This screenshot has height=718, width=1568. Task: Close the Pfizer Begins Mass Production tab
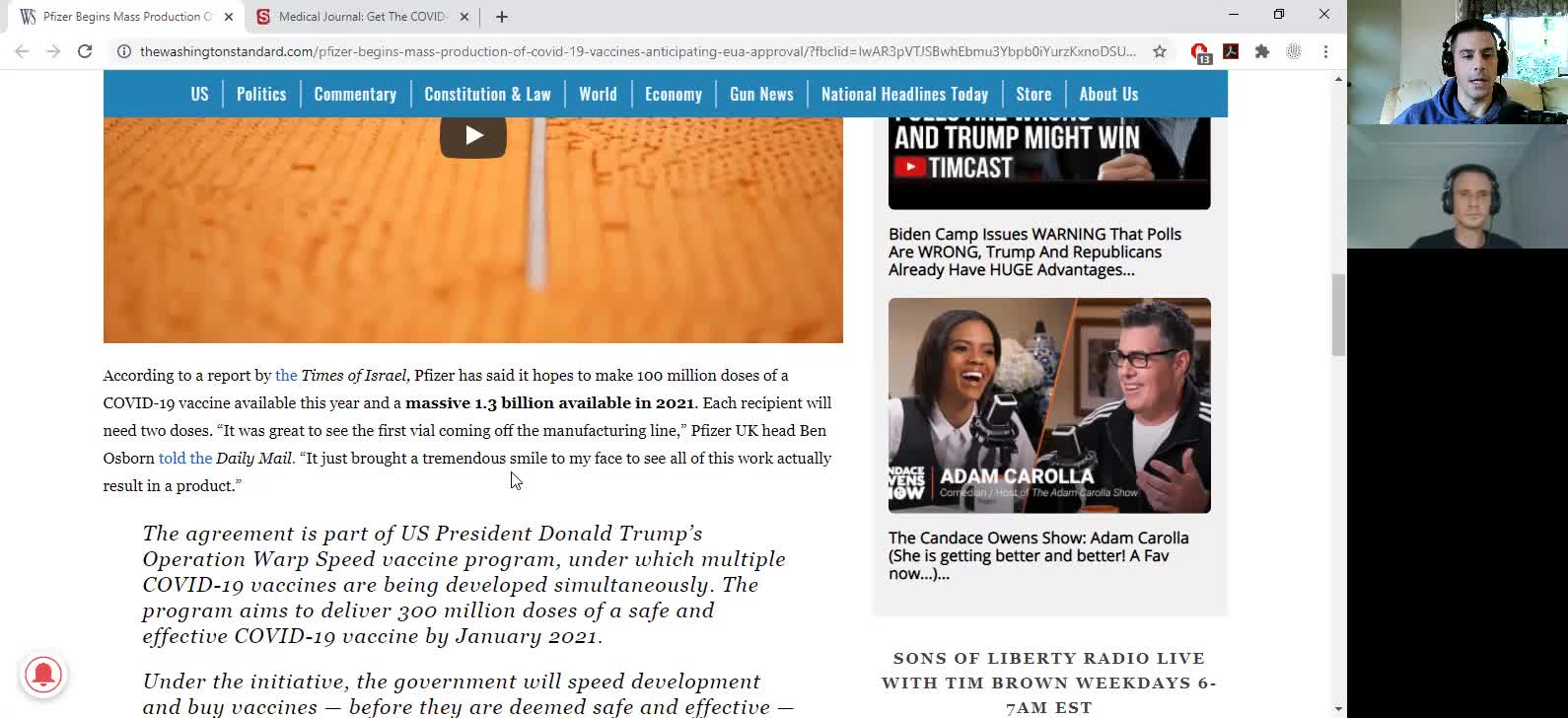click(229, 17)
